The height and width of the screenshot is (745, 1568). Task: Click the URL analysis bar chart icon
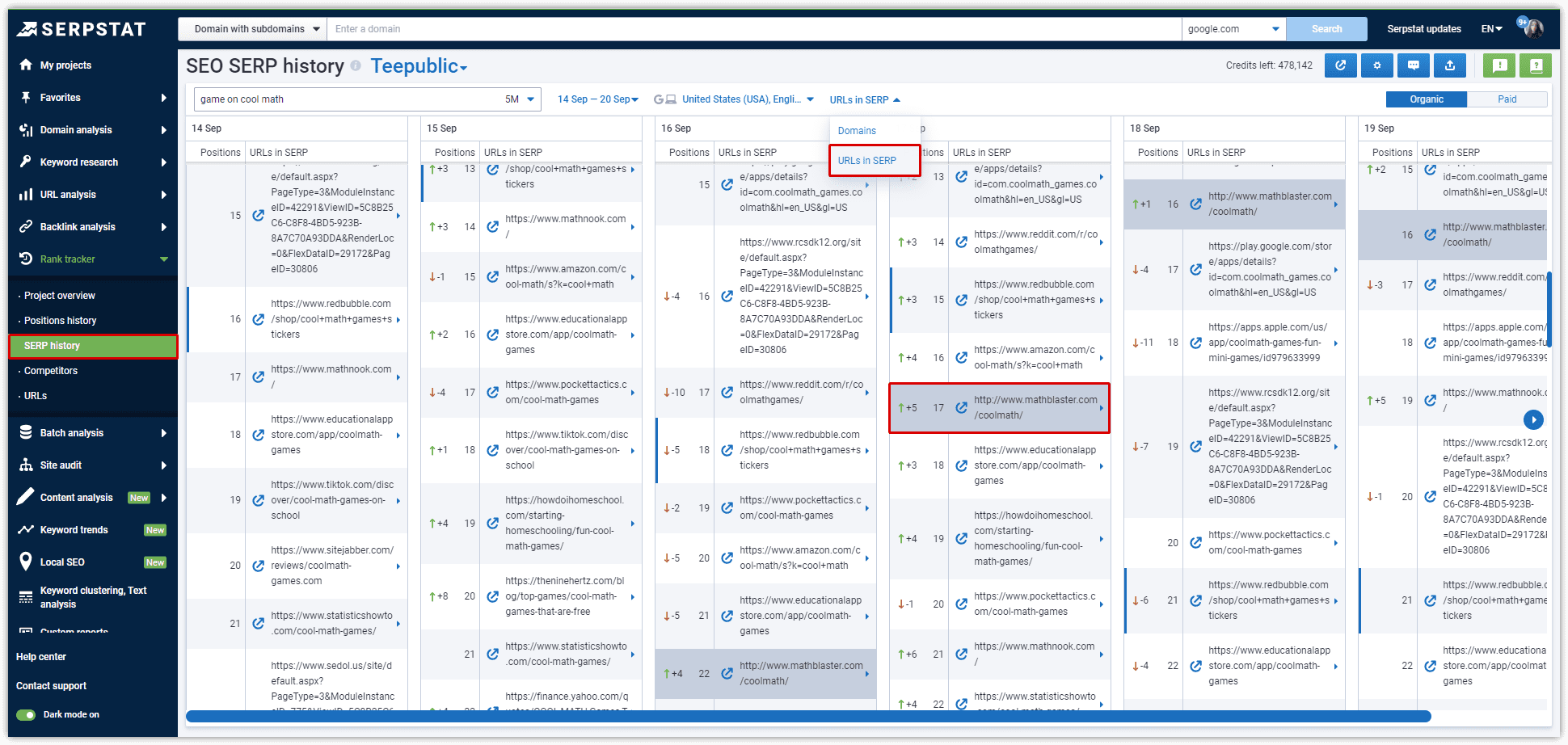tap(26, 194)
